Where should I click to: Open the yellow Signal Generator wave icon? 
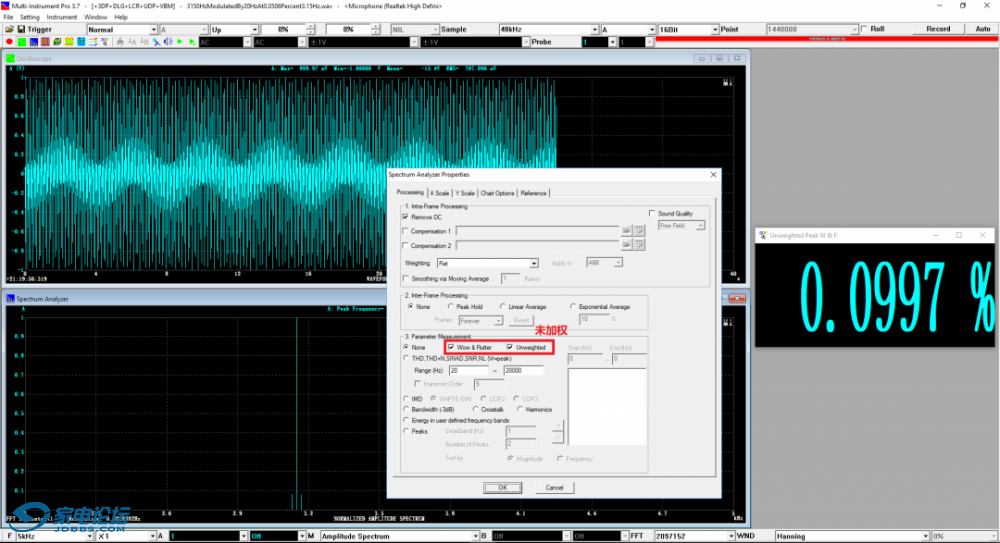tap(69, 42)
